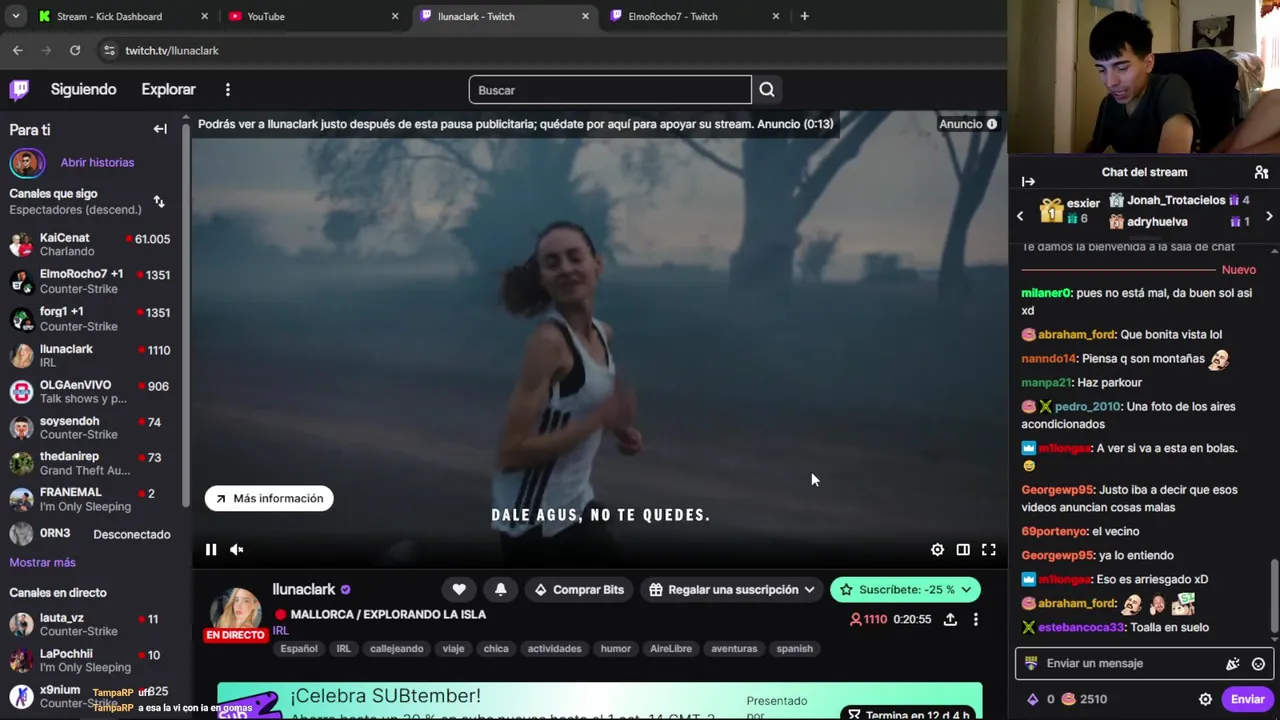Viewport: 1280px width, 720px height.
Task: Open thedanirep channel in sidebar
Action: pos(90,464)
